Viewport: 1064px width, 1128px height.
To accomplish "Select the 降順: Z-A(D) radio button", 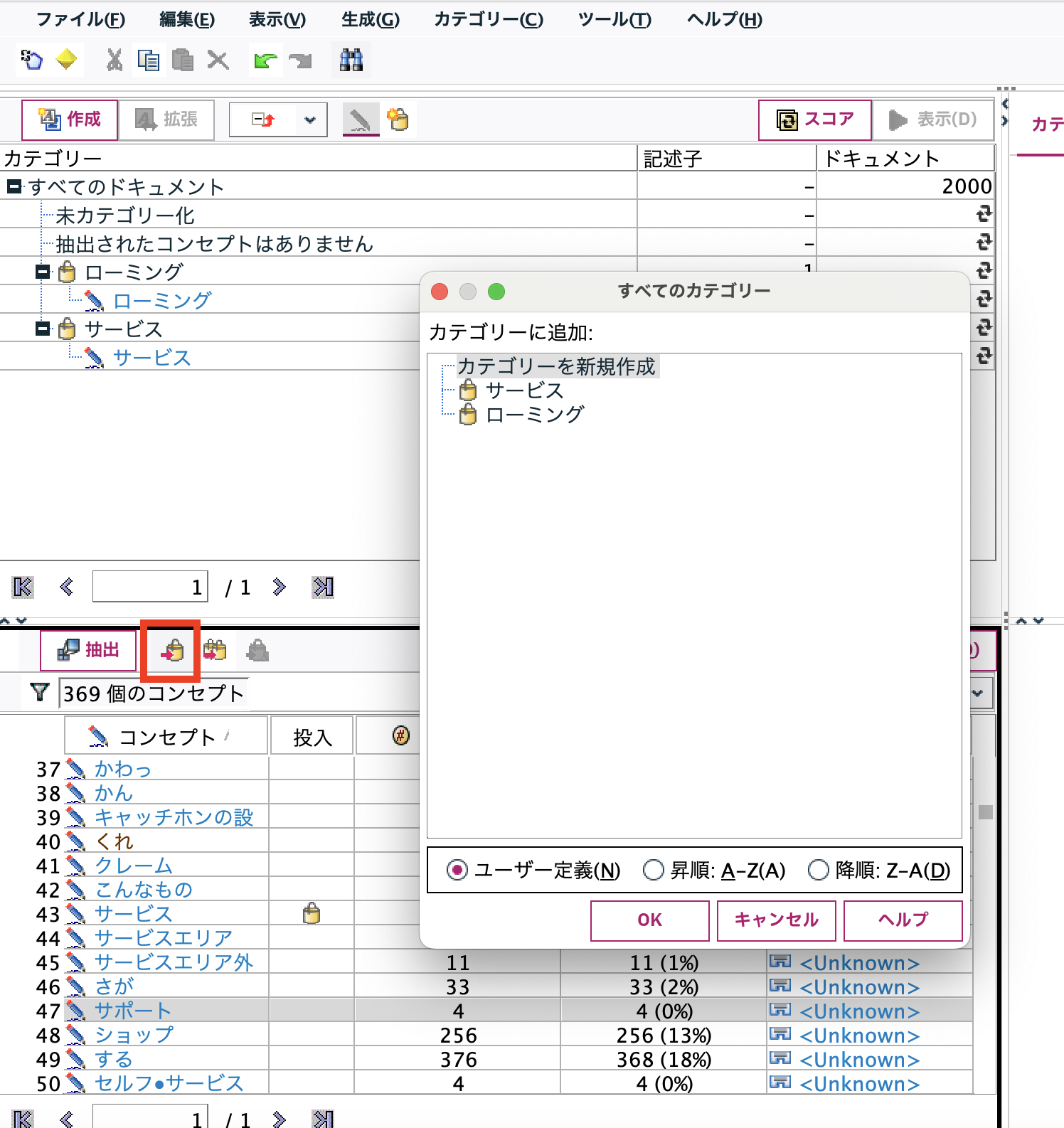I will 819,870.
